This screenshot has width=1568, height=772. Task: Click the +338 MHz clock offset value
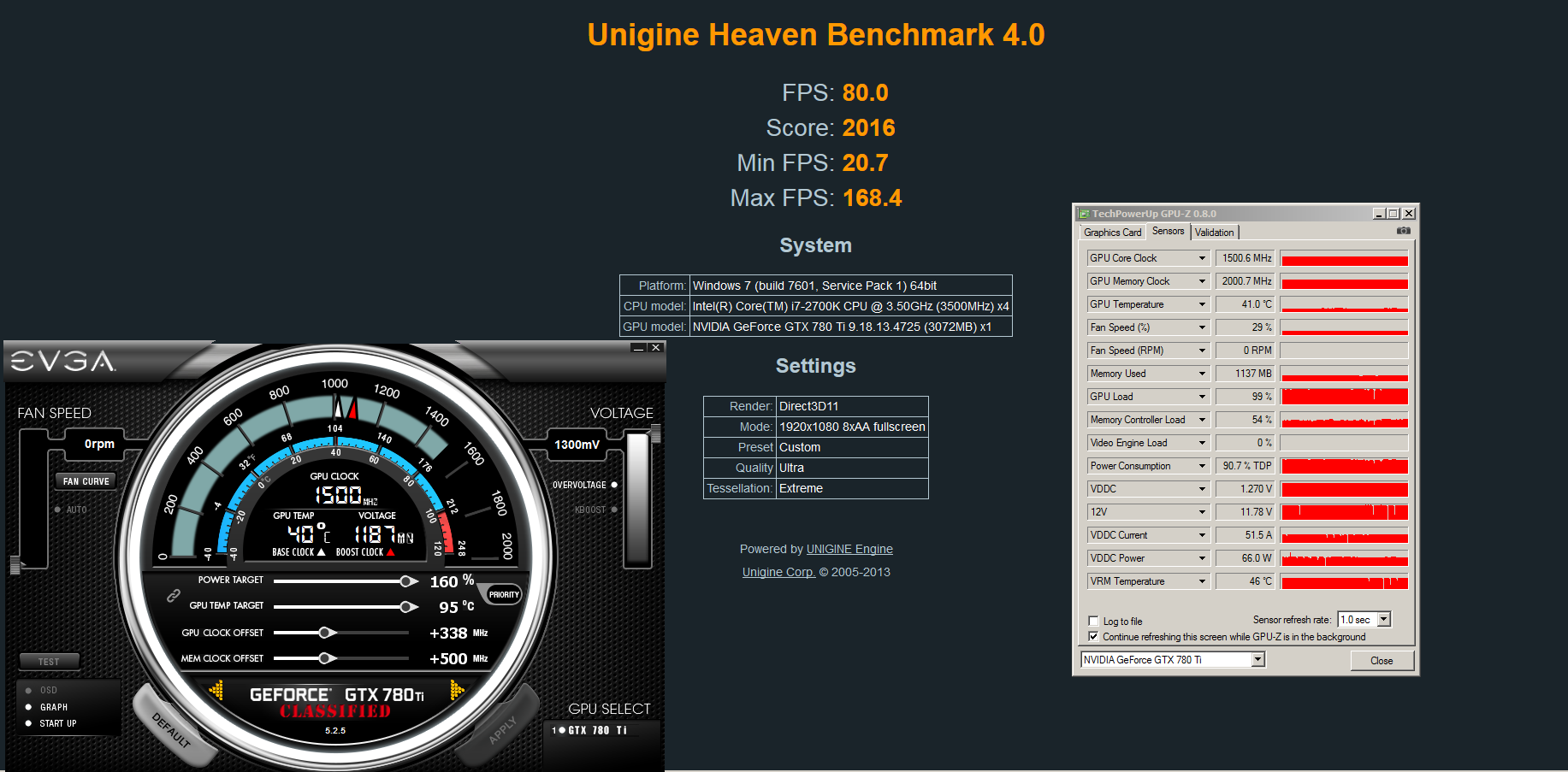tap(459, 634)
